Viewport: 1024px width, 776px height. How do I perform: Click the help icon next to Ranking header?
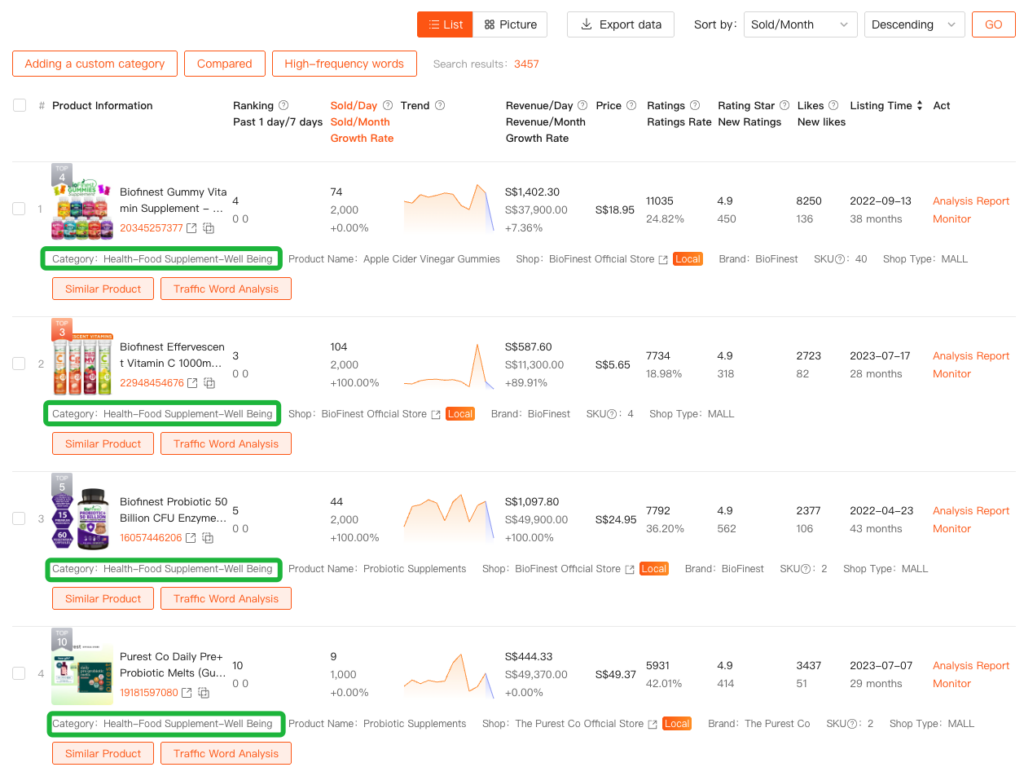click(283, 106)
